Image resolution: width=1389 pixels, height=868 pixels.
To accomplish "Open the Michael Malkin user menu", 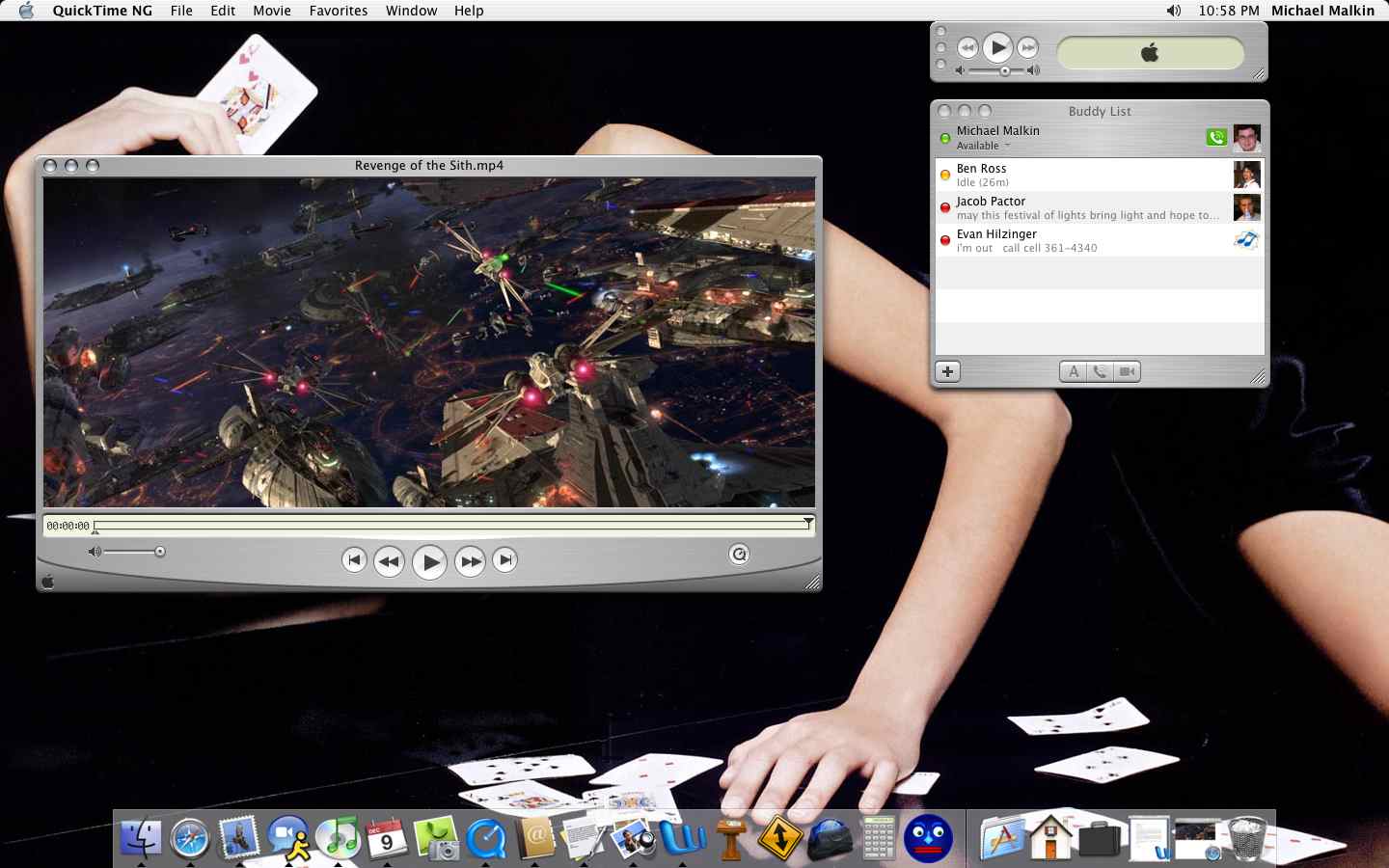I will click(1322, 11).
